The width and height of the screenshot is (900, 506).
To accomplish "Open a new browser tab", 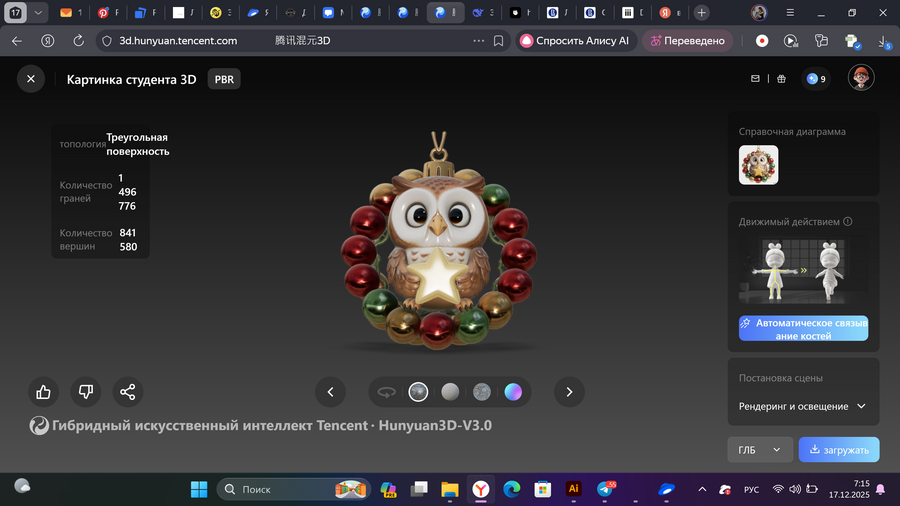I will (702, 13).
